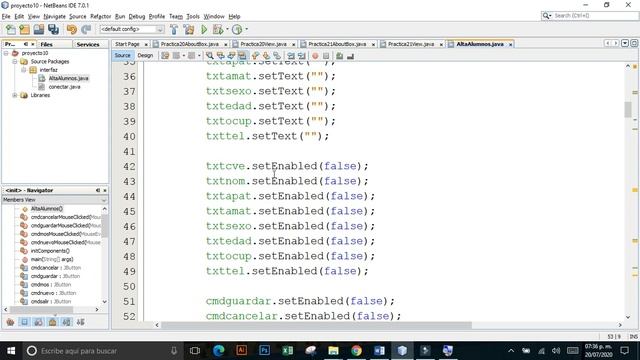Screen dimensions: 640x360
Task: Click the Find Next Occurrence editor icon
Action: click(x=231, y=56)
